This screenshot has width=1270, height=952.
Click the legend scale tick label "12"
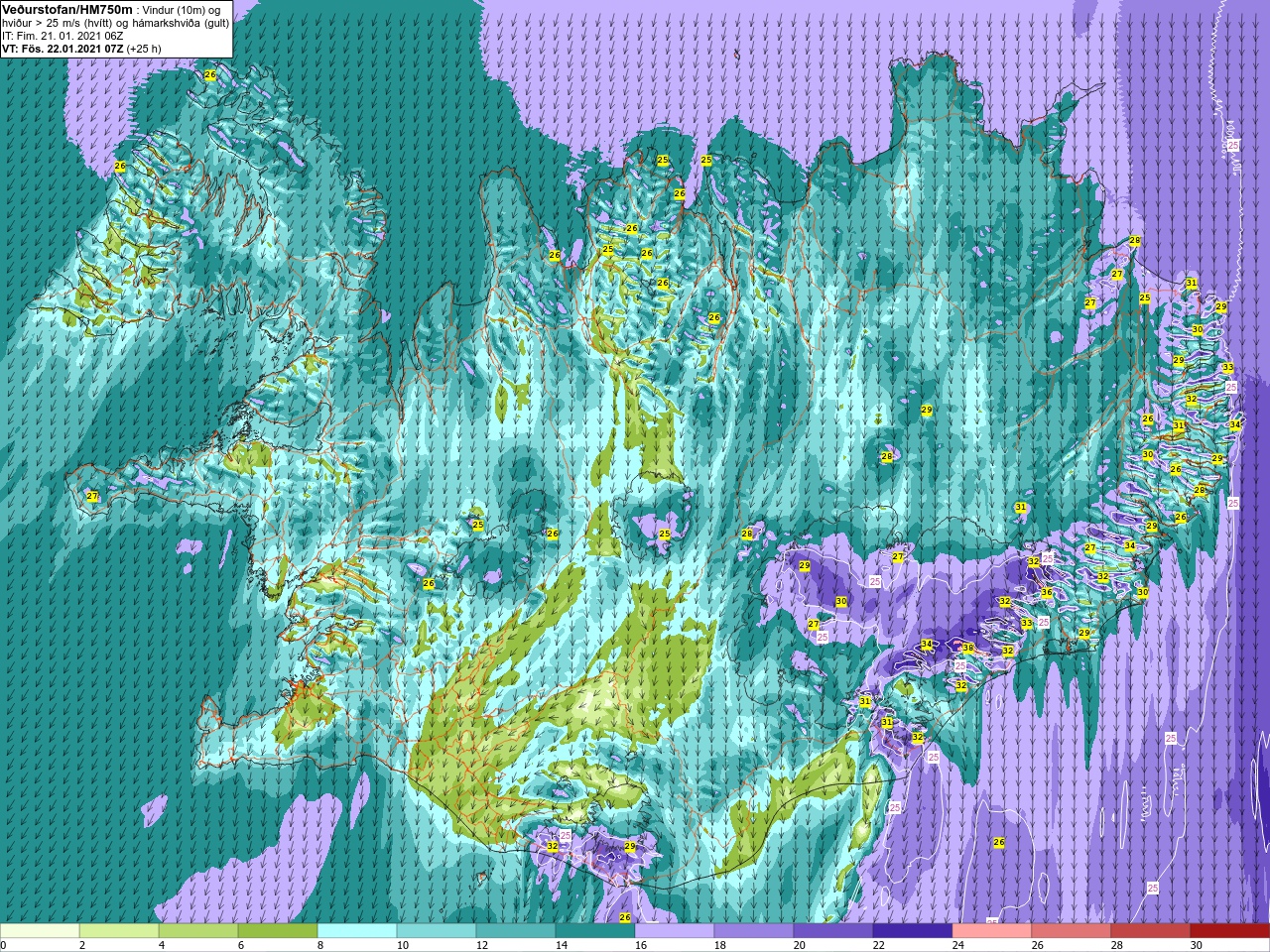tap(481, 945)
